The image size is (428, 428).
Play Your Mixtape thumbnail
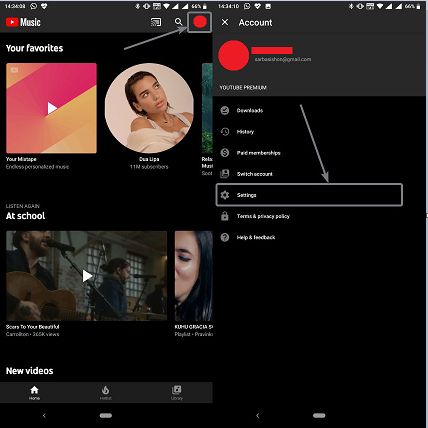[x=51, y=108]
